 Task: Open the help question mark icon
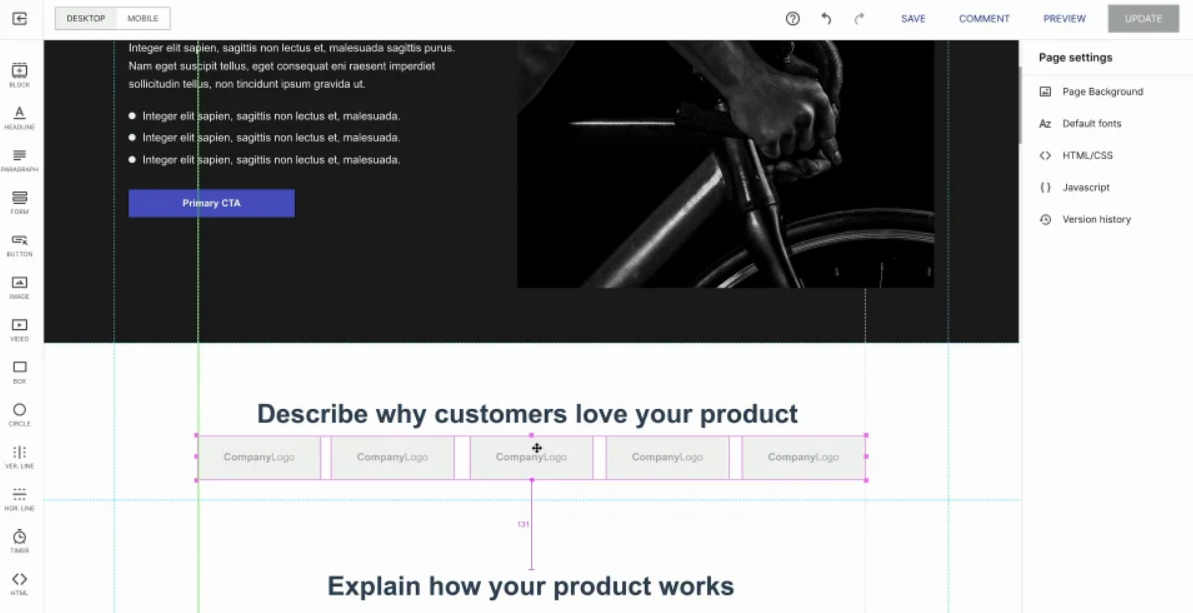coord(793,18)
